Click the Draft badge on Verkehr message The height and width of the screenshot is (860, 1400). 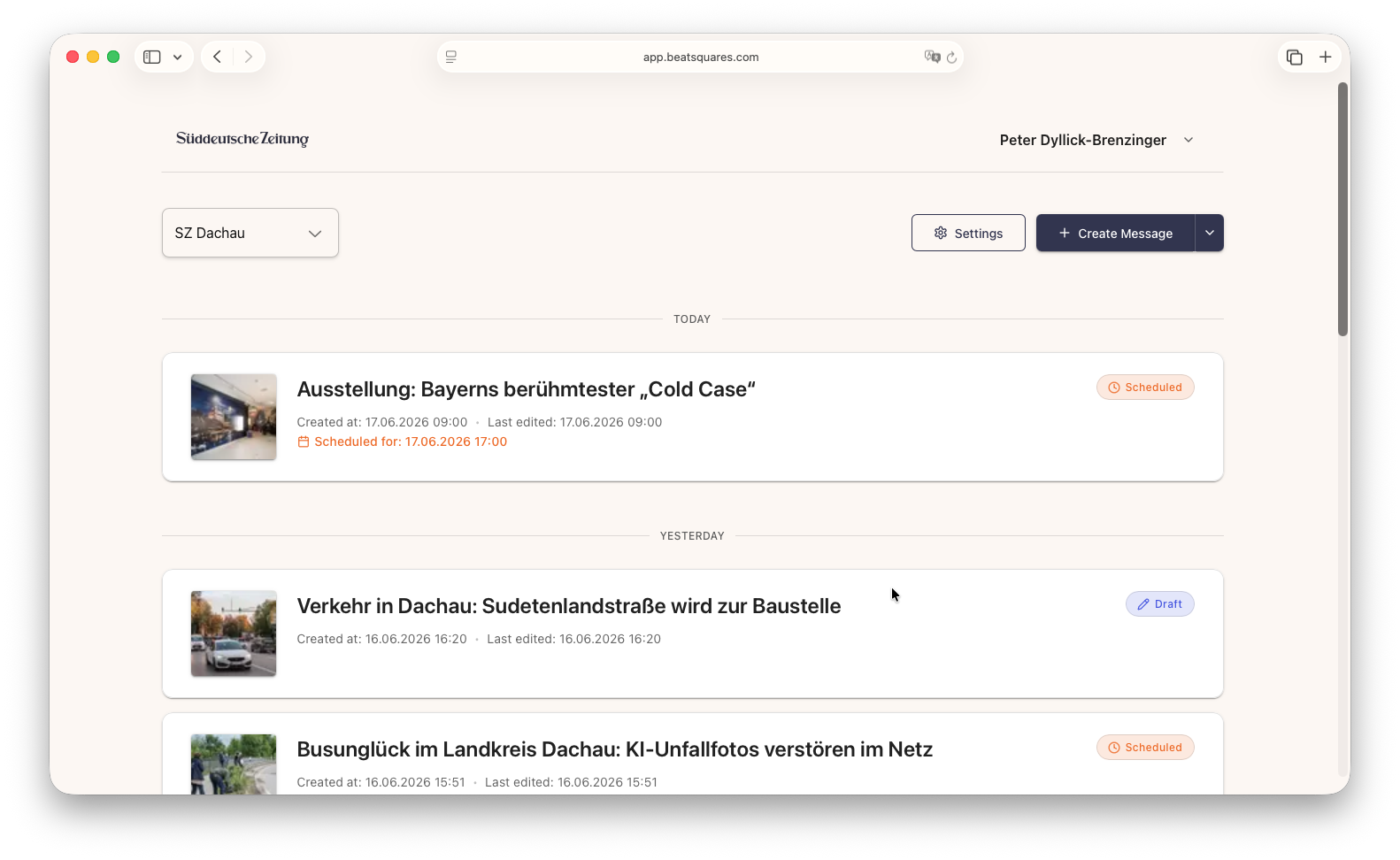pos(1160,604)
